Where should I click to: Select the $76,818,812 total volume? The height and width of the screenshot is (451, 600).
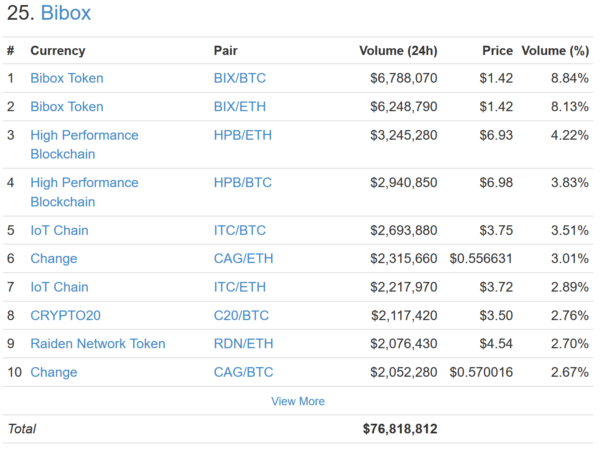tap(400, 429)
